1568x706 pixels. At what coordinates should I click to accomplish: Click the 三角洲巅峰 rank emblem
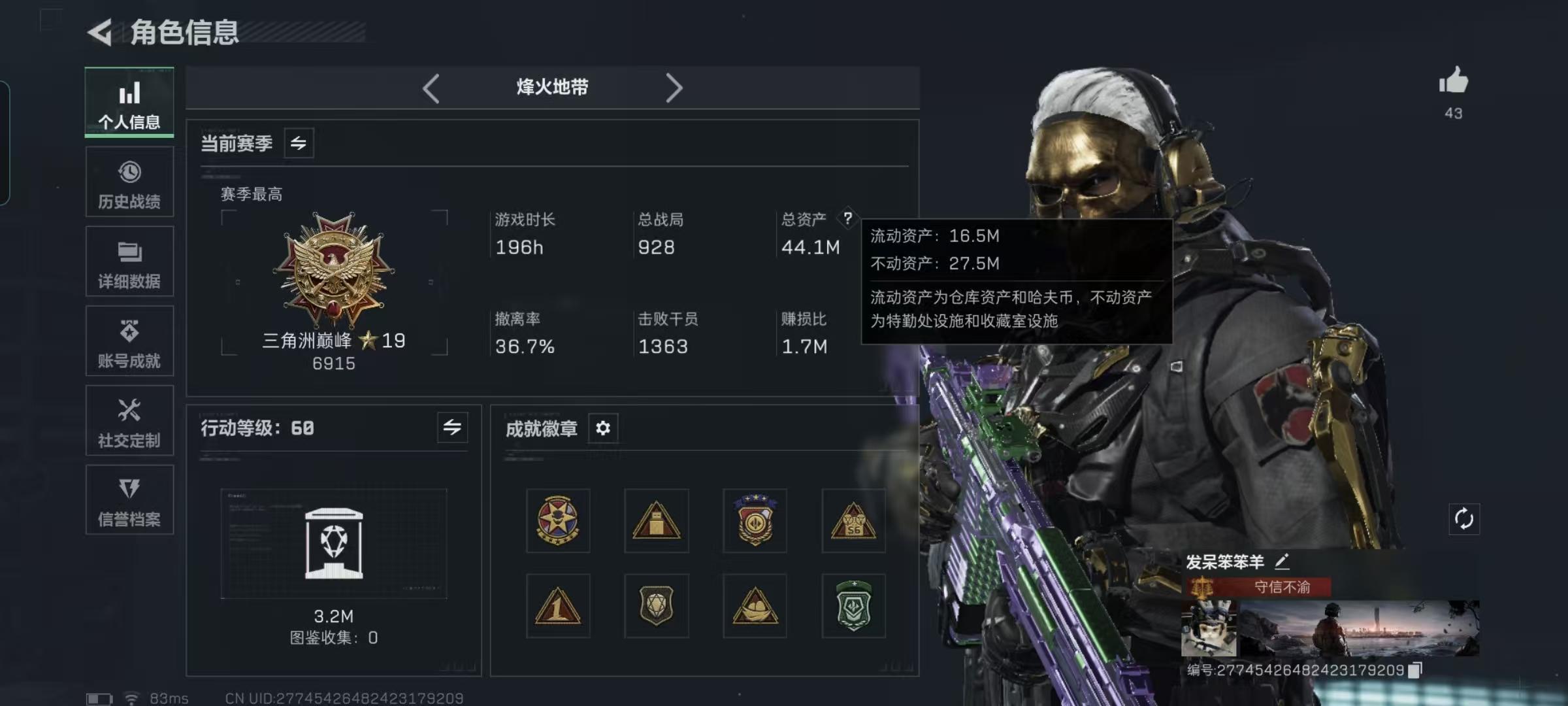[334, 269]
